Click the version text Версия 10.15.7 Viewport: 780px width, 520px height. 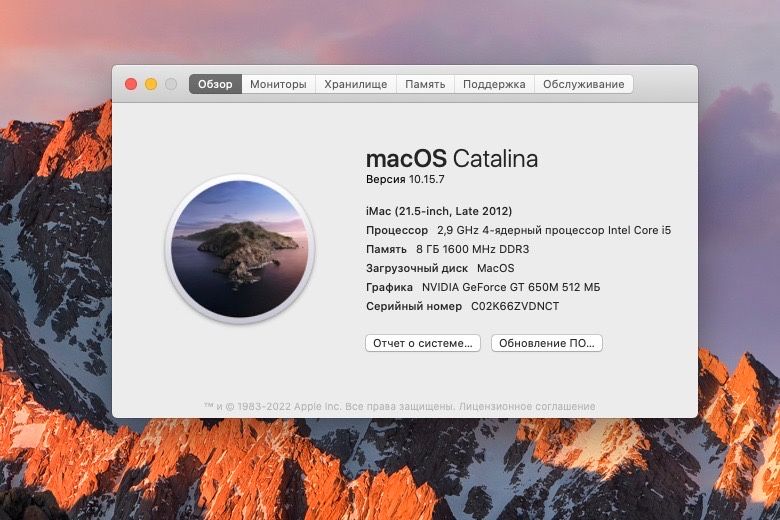point(405,179)
